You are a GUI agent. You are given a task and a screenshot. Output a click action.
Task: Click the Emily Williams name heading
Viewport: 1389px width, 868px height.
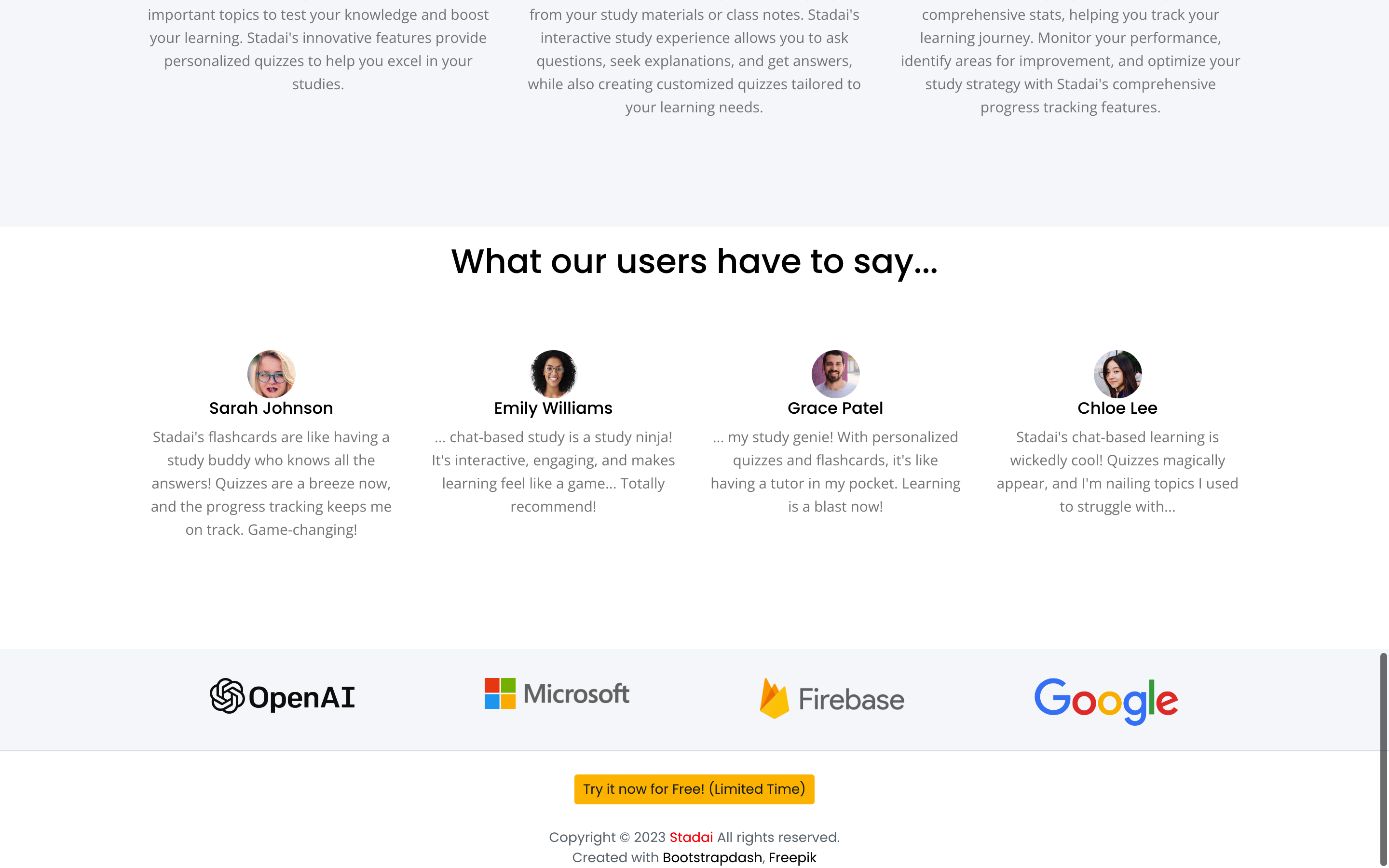[553, 408]
